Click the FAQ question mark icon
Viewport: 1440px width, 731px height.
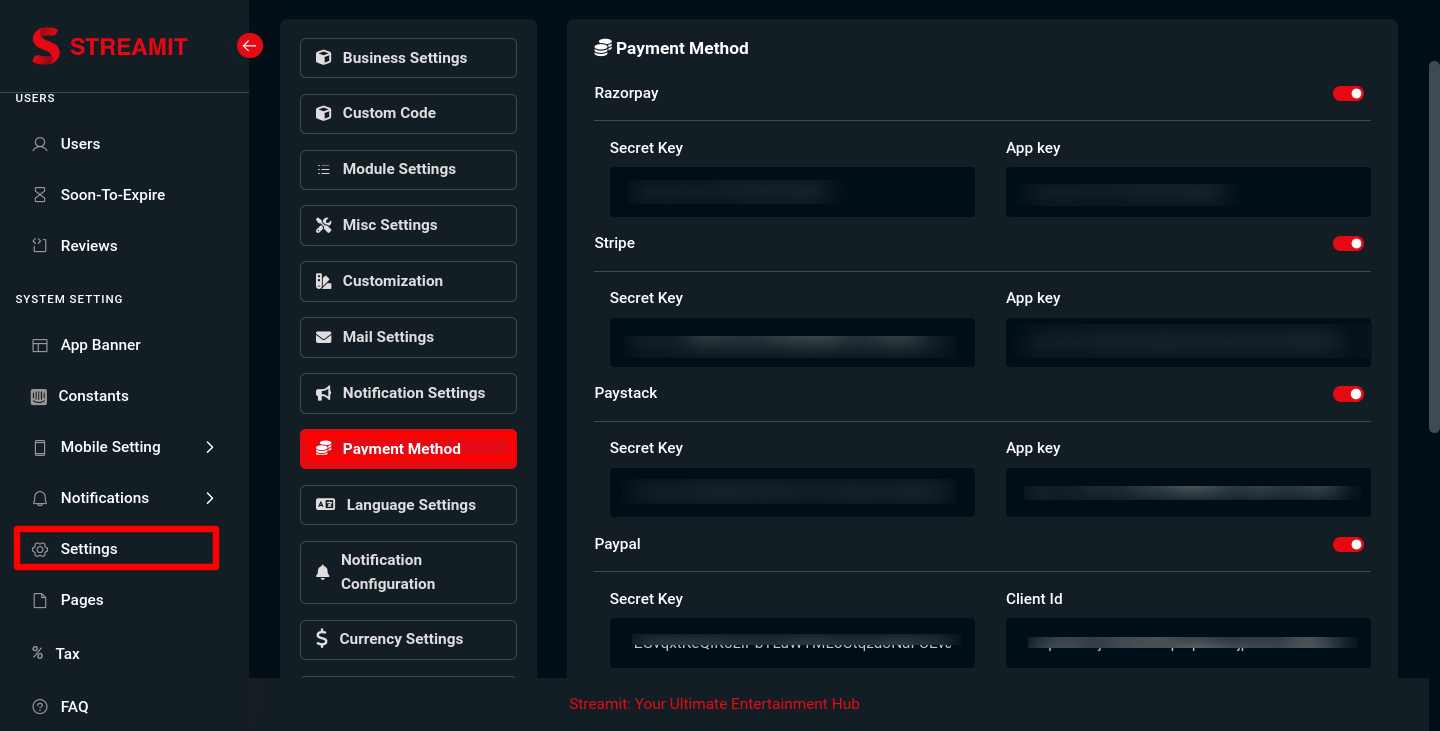40,707
